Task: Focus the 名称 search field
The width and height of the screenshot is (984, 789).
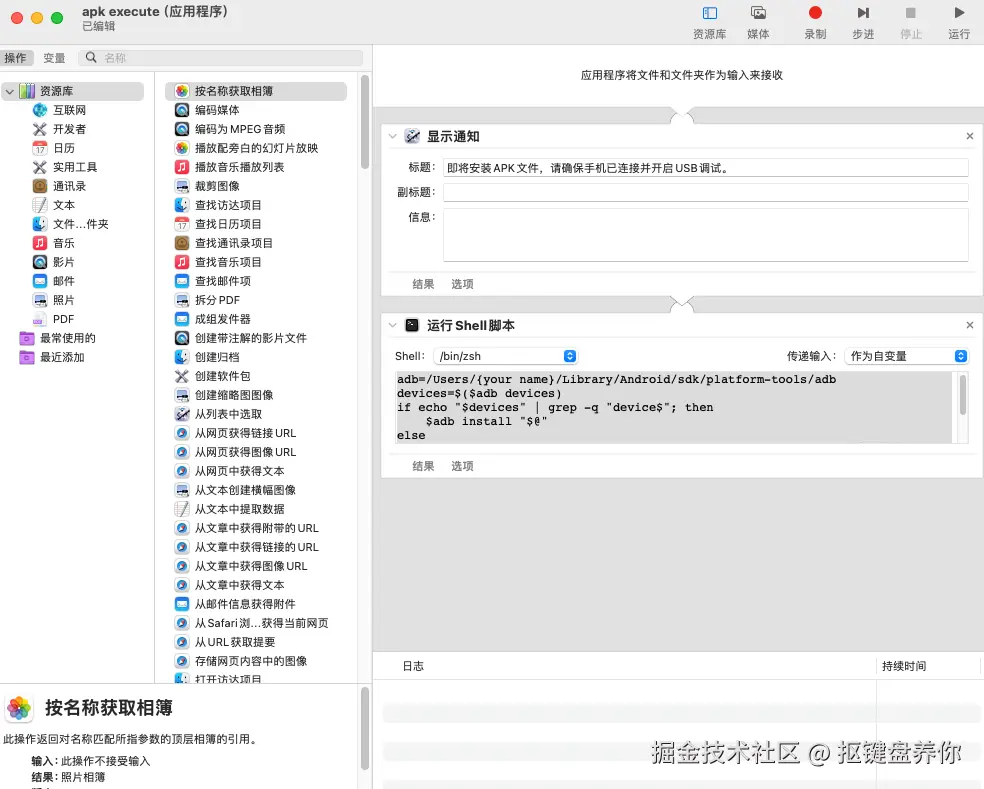Action: pyautogui.click(x=221, y=58)
